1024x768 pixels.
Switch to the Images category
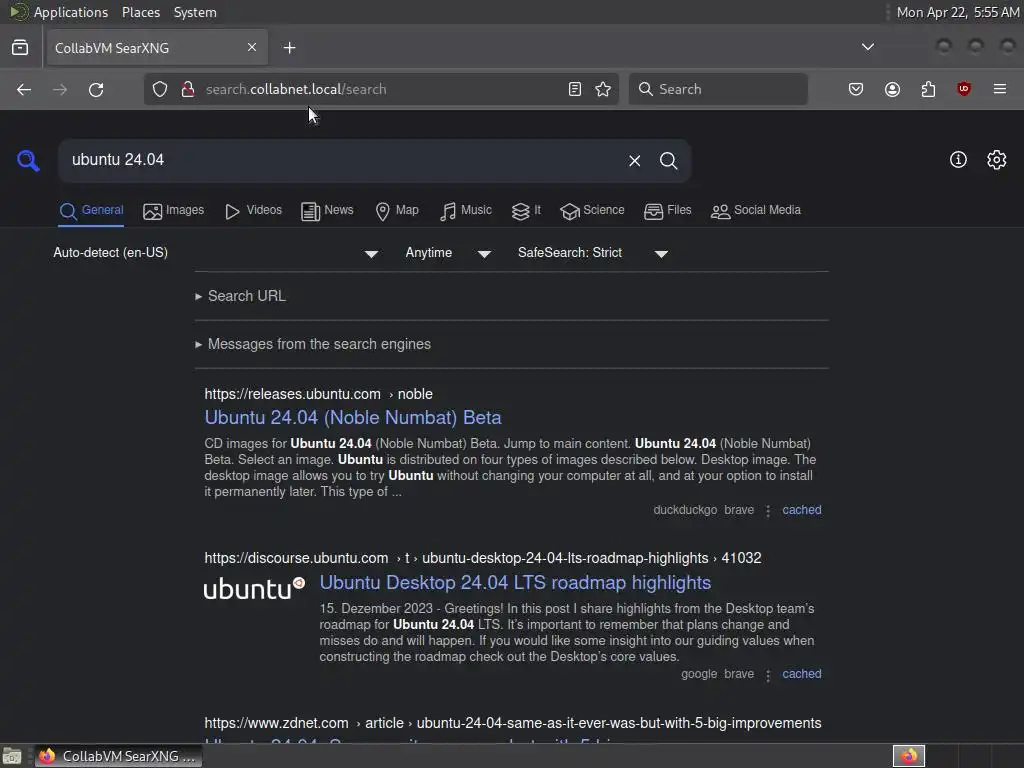point(174,210)
